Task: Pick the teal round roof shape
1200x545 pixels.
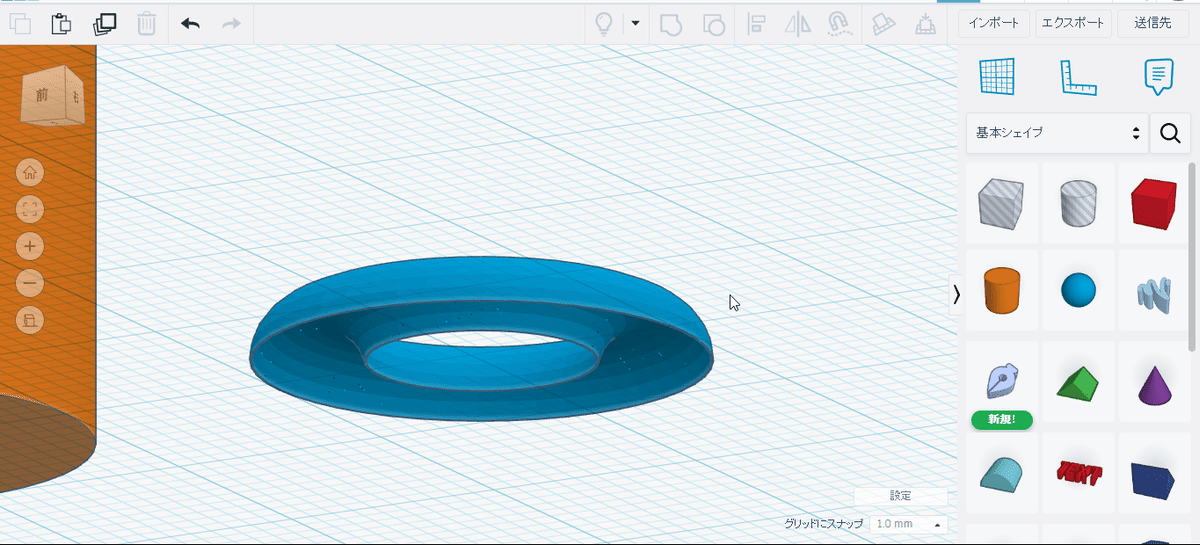Action: point(1000,472)
